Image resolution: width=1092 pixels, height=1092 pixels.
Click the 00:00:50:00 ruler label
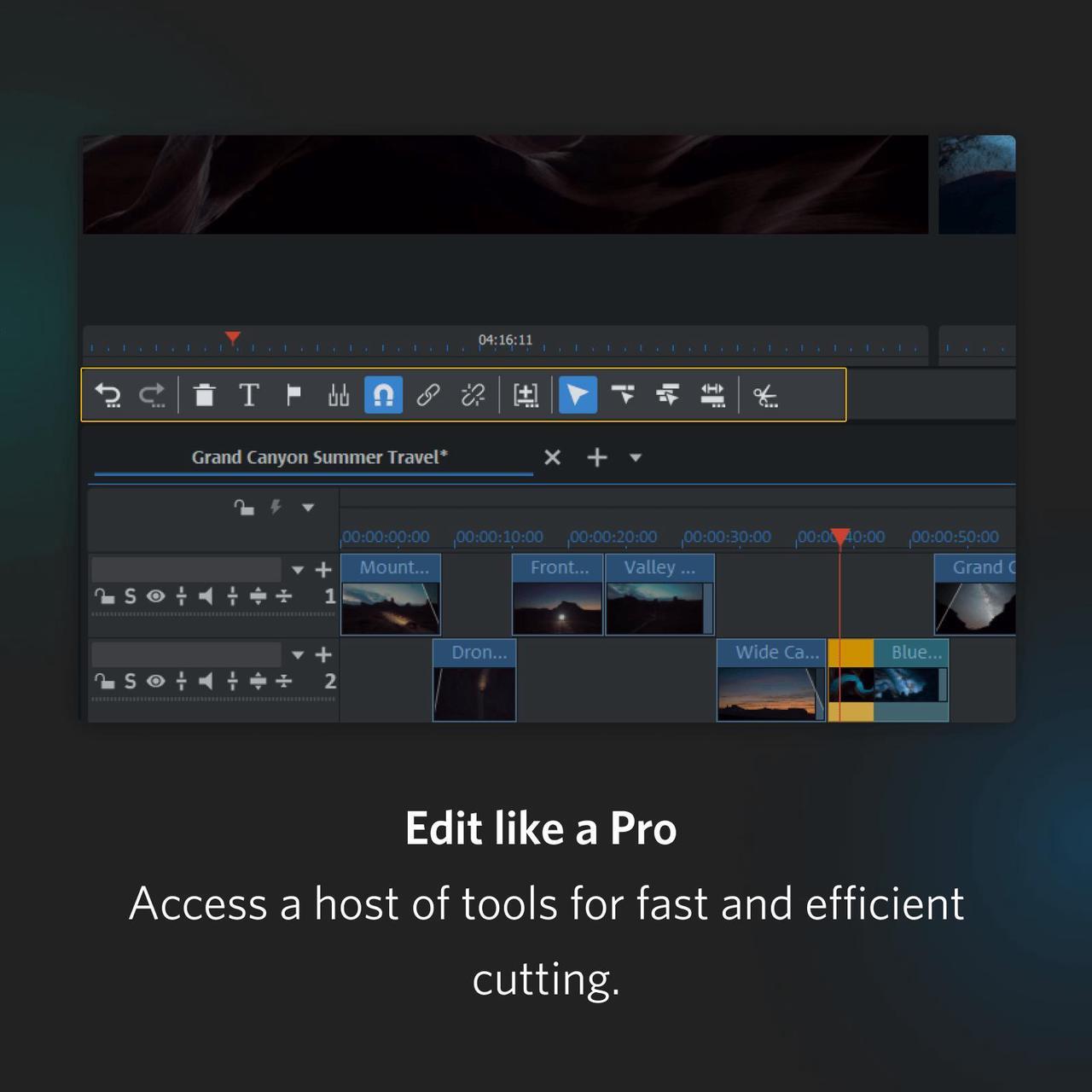955,537
